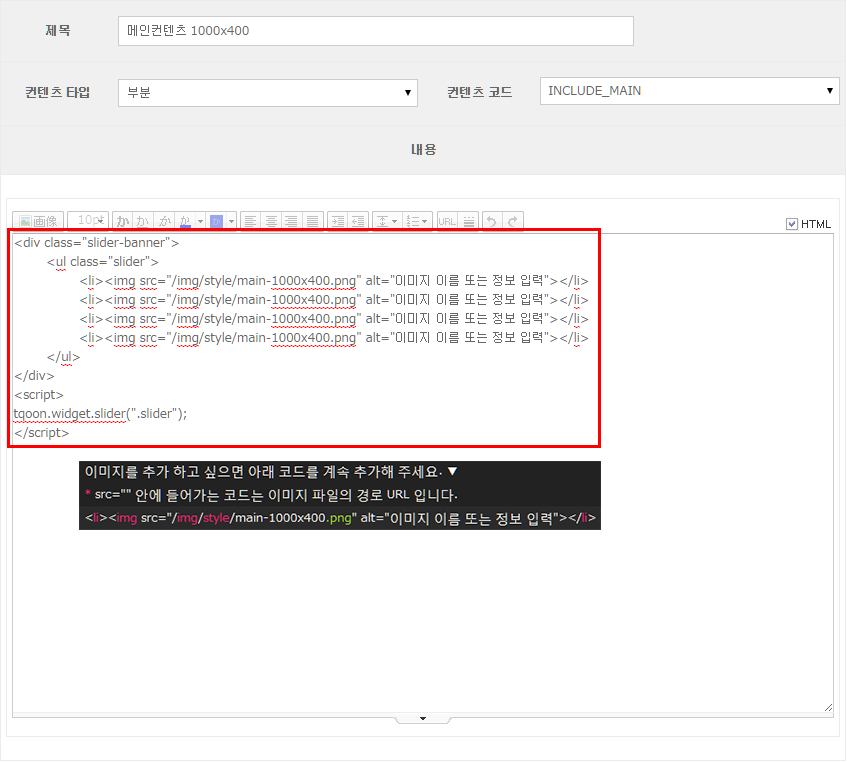847x762 pixels.
Task: Select the background highlight color swatch
Action: point(216,221)
